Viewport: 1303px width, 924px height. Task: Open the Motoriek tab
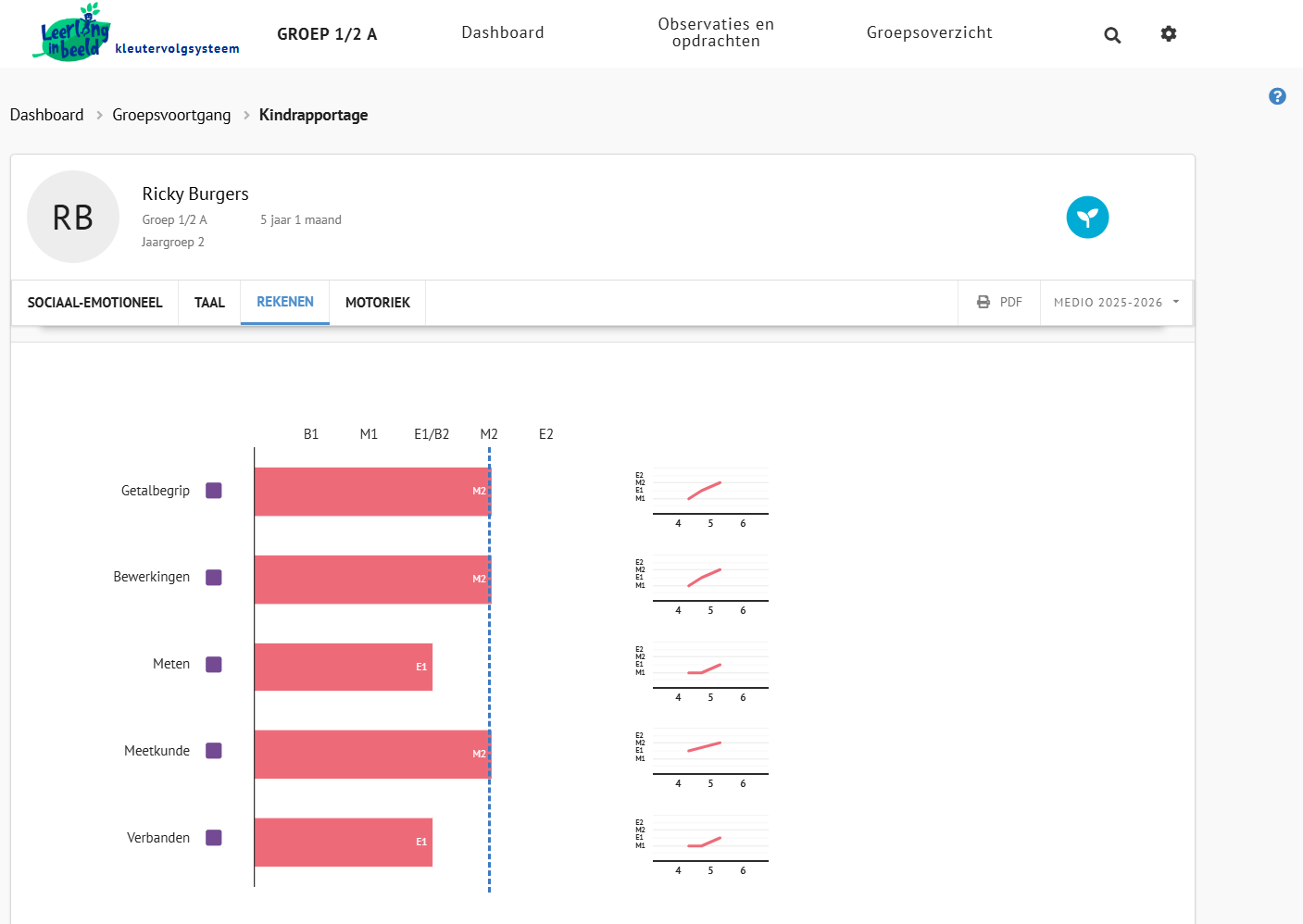point(377,303)
